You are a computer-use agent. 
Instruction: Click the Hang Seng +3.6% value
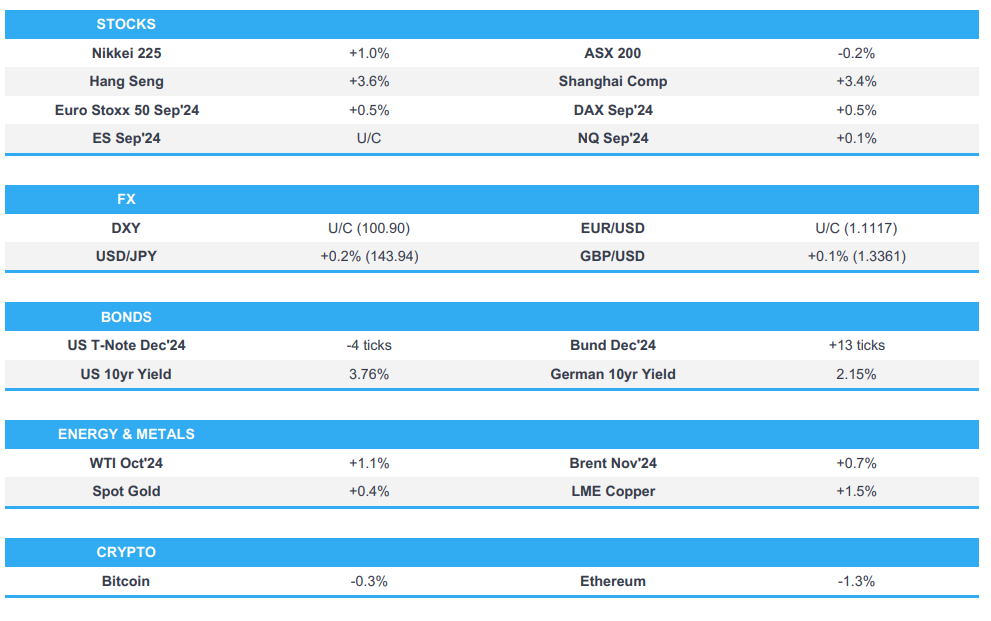(369, 81)
